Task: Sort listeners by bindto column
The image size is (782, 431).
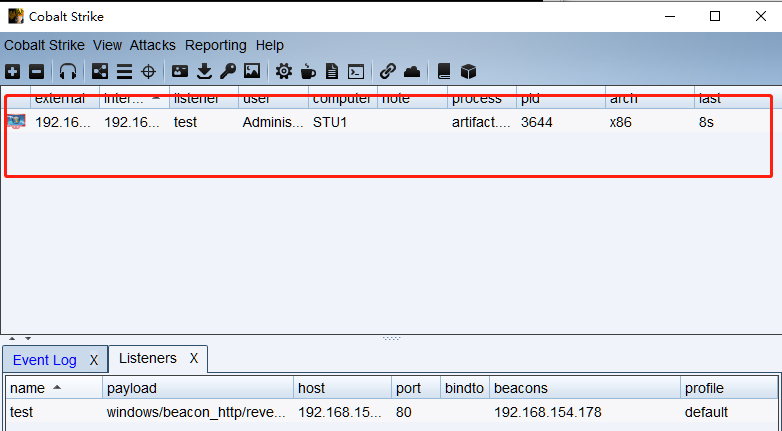Action: point(465,388)
